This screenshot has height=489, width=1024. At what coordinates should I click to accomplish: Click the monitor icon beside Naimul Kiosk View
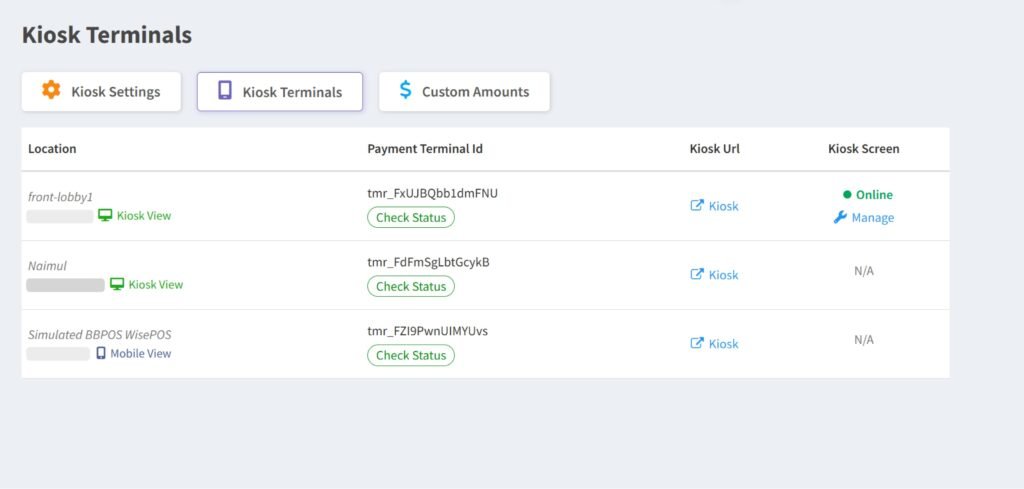click(x=117, y=284)
